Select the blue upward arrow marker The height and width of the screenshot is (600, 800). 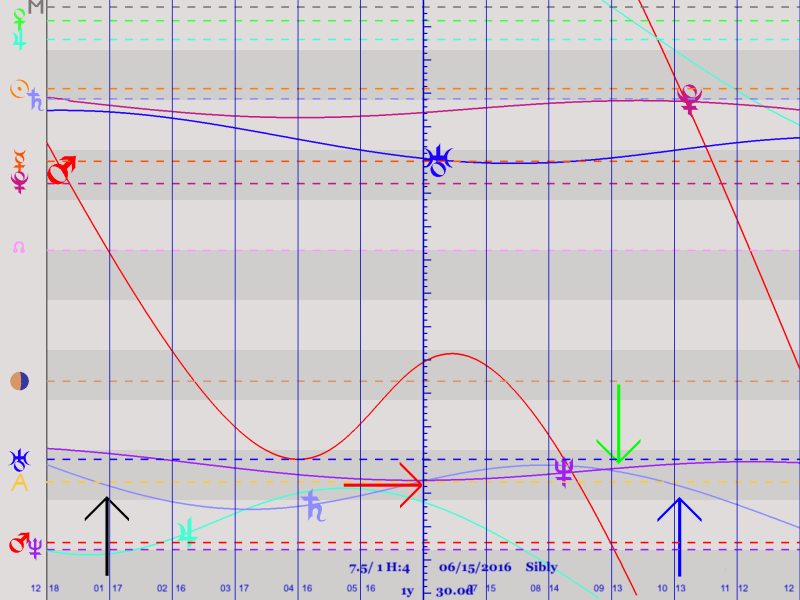click(x=679, y=535)
